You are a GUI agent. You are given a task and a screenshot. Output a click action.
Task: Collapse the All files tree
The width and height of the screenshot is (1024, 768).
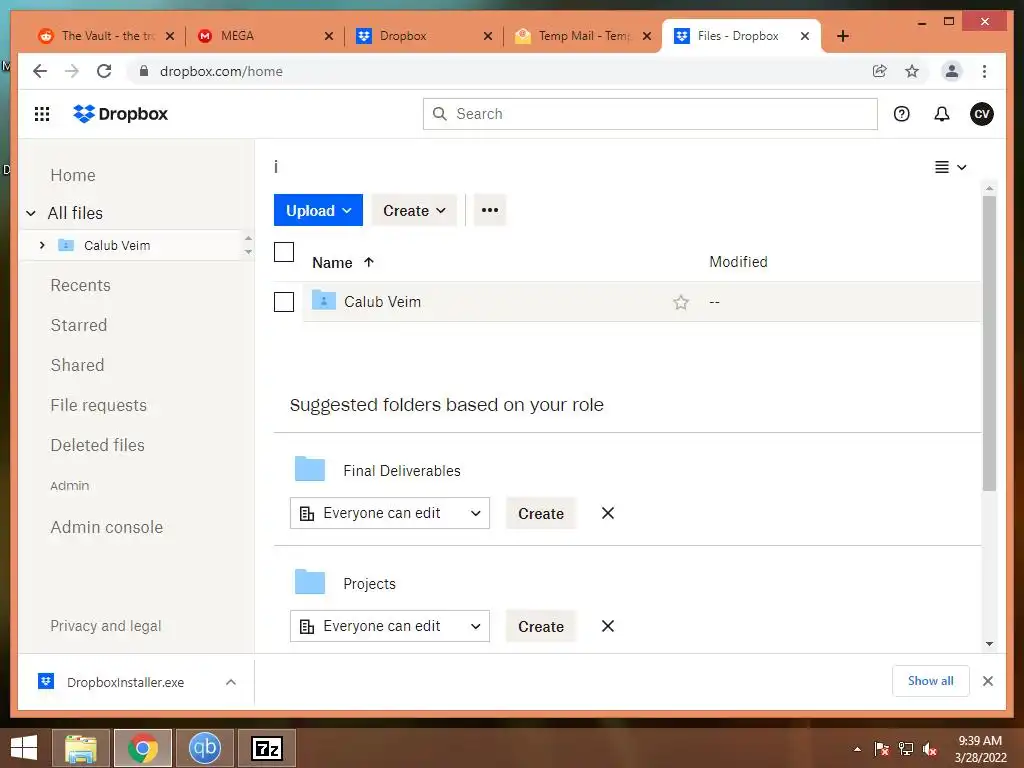[31, 213]
